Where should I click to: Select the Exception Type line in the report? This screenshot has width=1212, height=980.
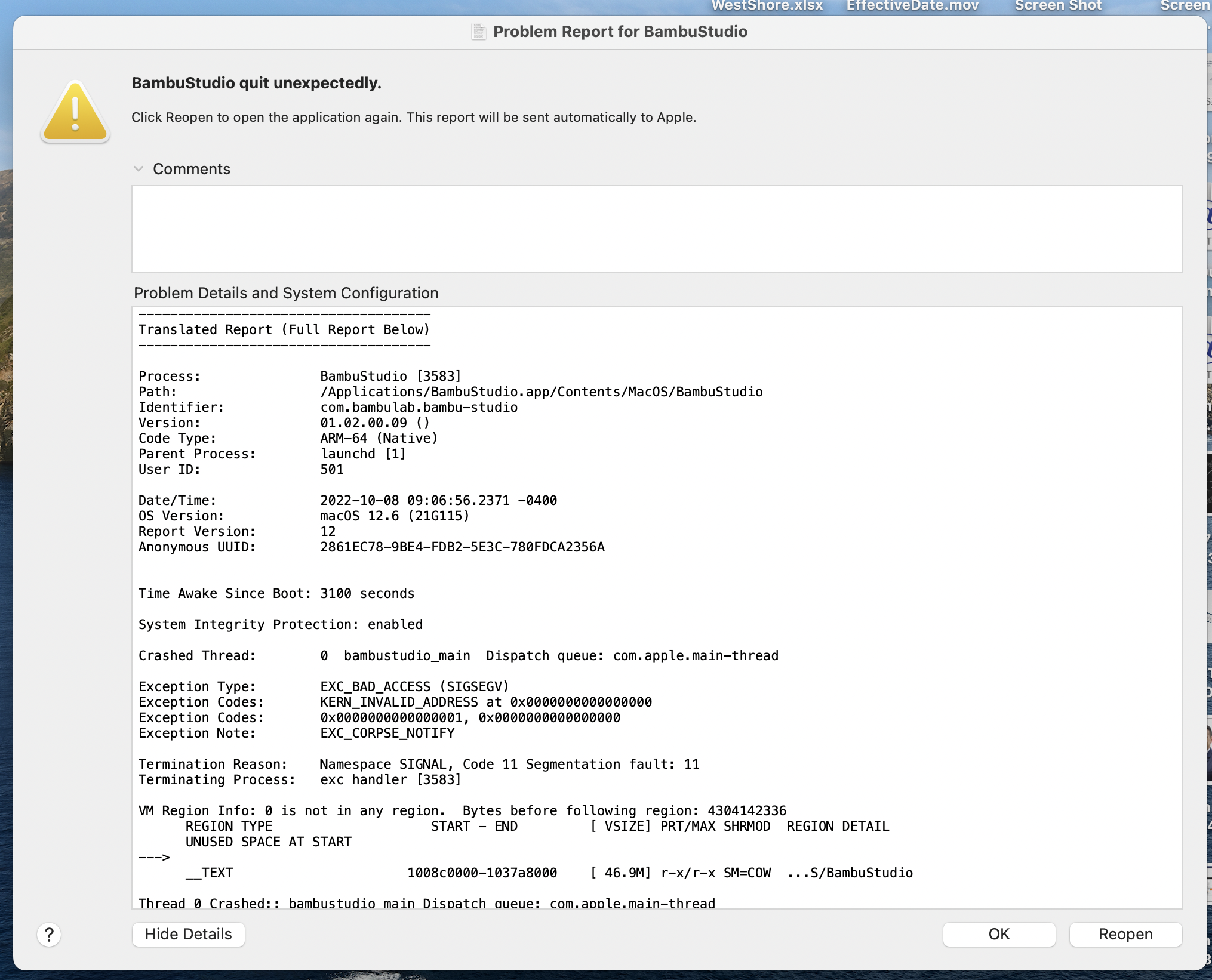(x=324, y=686)
